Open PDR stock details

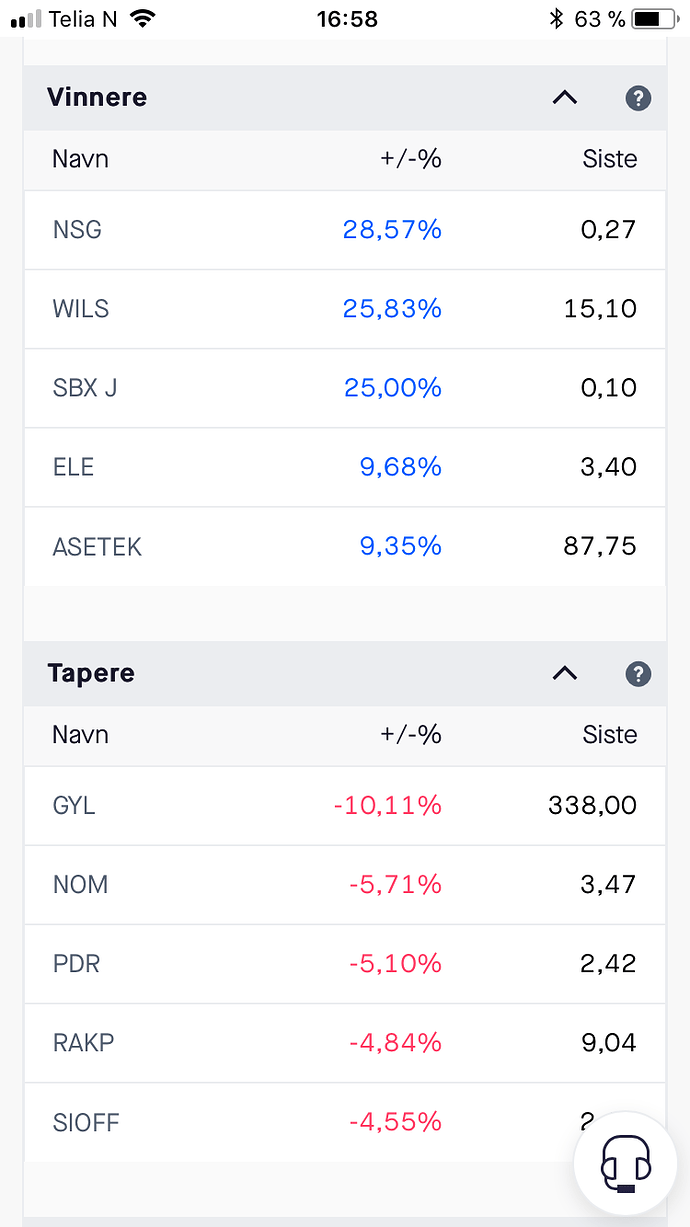coord(77,964)
